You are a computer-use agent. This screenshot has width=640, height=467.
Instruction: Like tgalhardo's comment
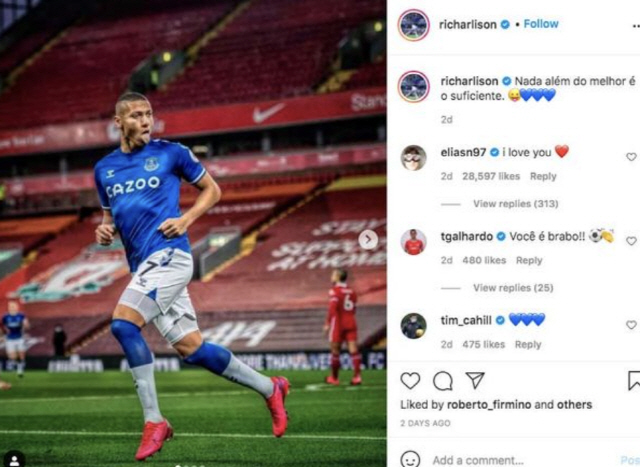click(631, 241)
